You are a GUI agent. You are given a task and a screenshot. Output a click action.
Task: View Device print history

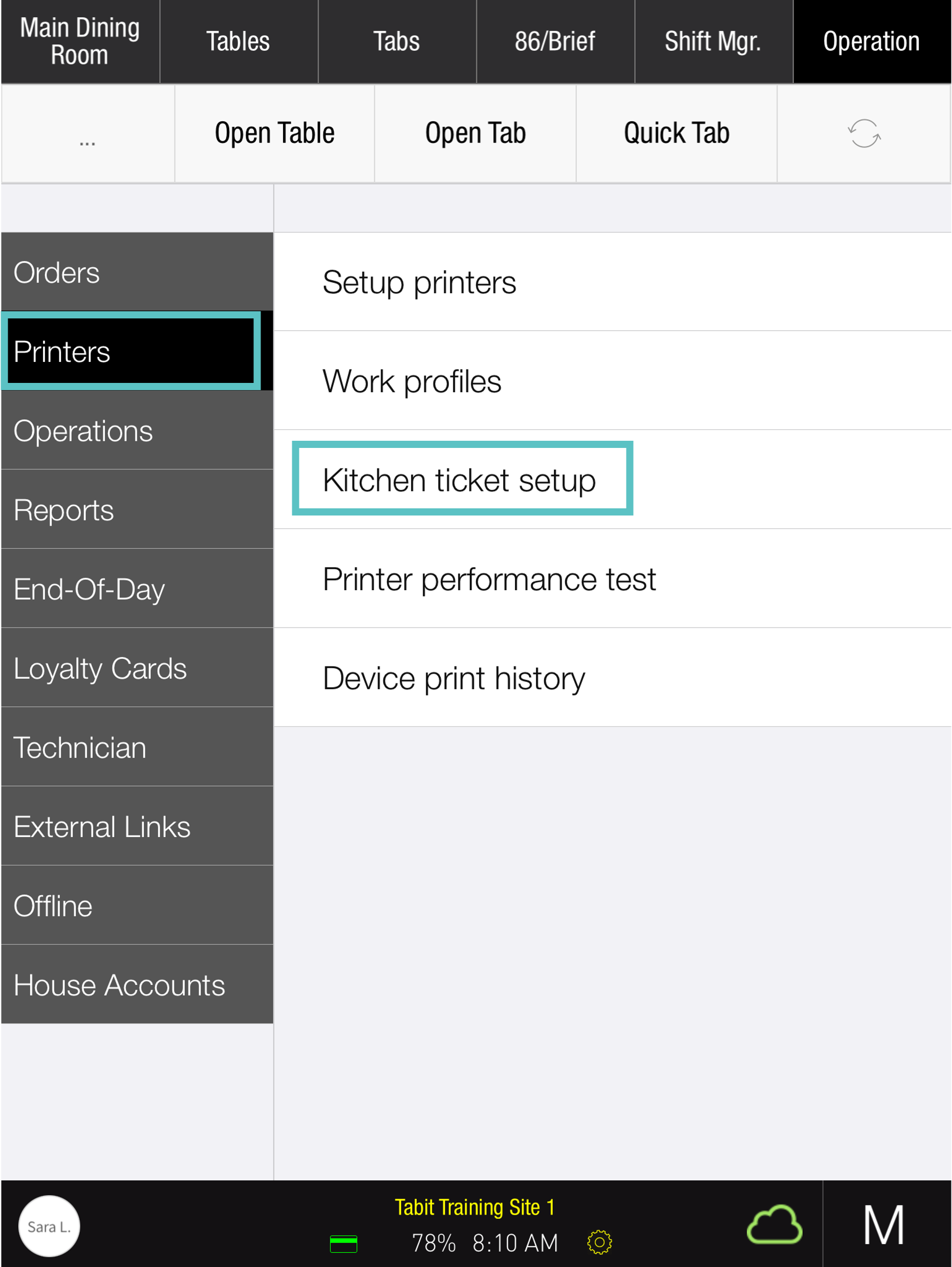tap(453, 678)
